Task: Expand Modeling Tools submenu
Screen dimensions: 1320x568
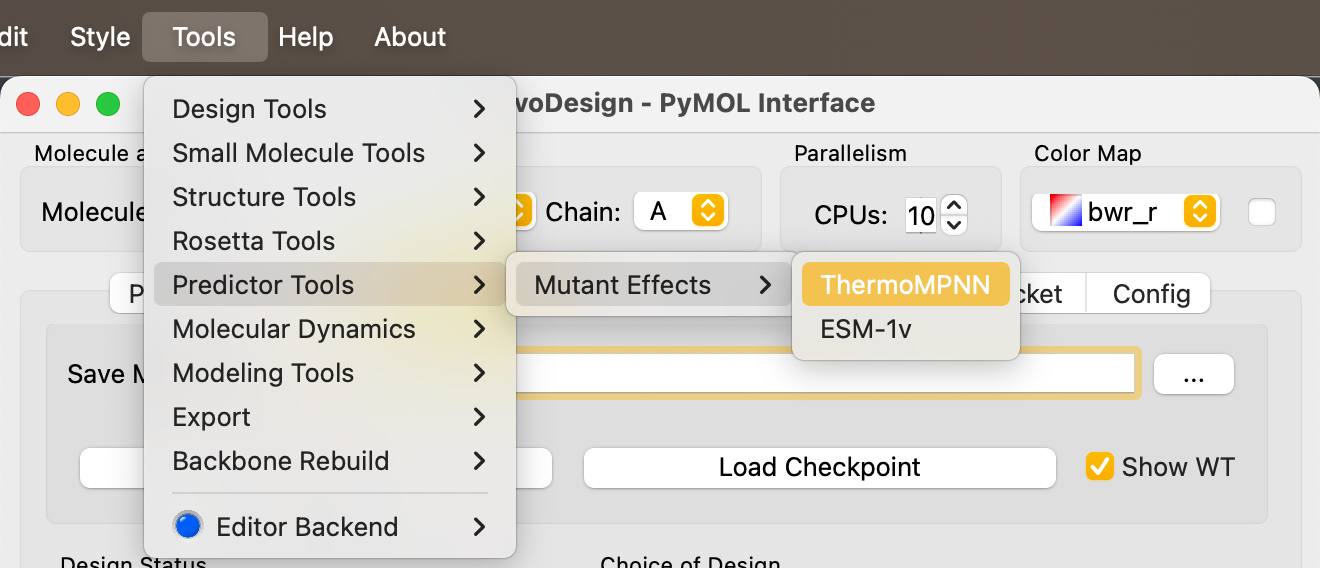Action: point(330,373)
